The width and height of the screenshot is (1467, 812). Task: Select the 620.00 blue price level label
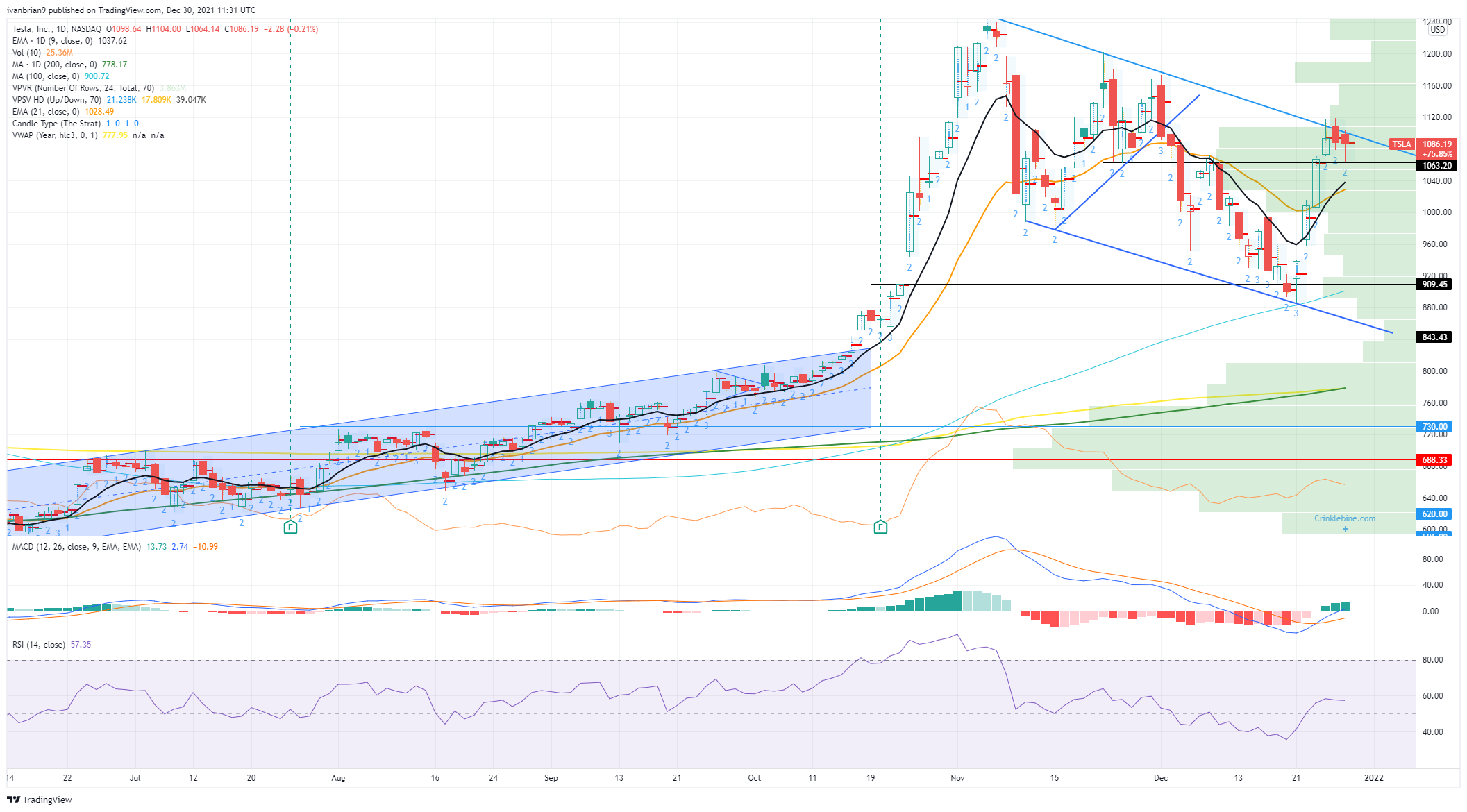(1434, 514)
